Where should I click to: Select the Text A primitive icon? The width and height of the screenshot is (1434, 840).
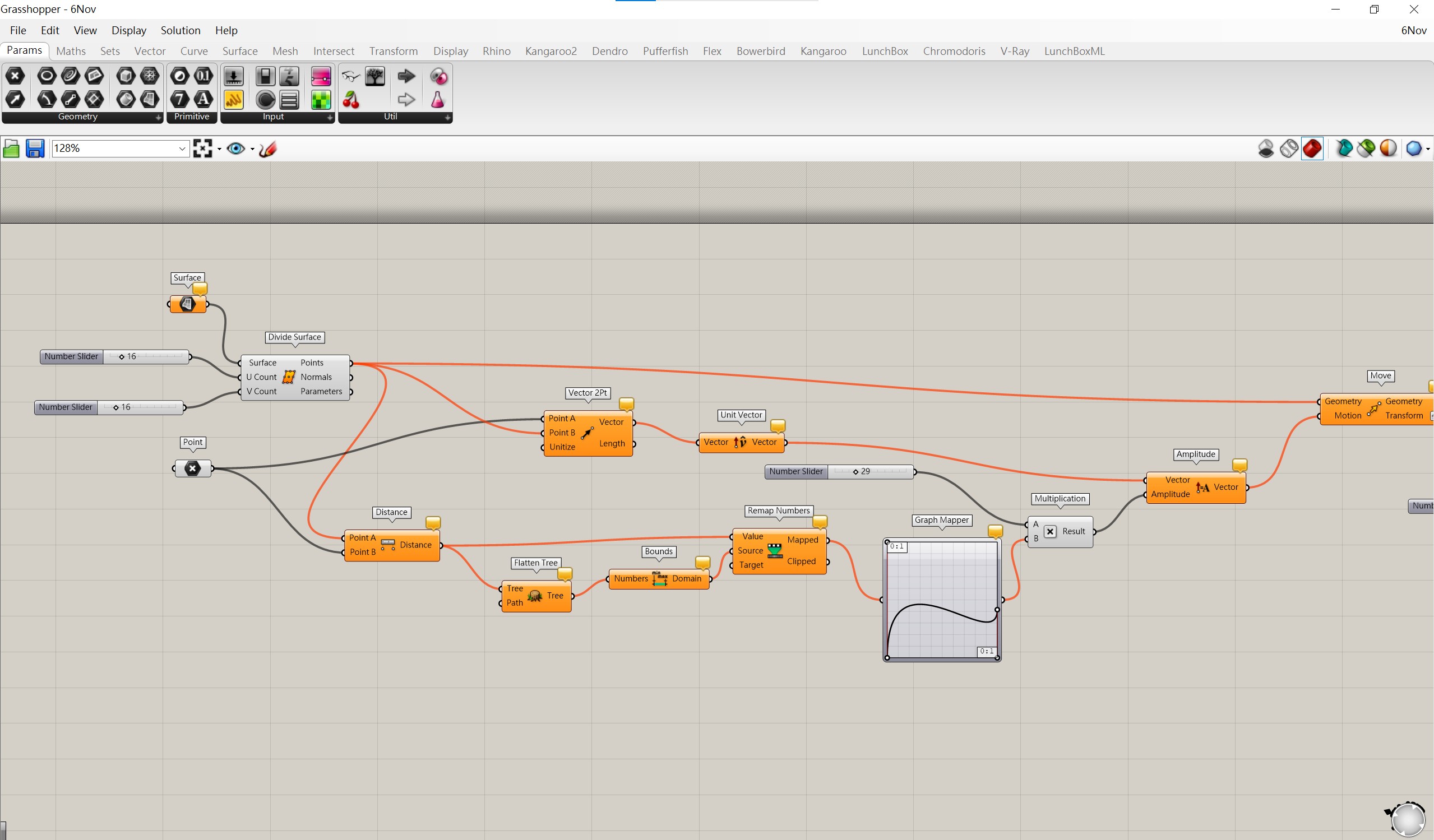(203, 100)
